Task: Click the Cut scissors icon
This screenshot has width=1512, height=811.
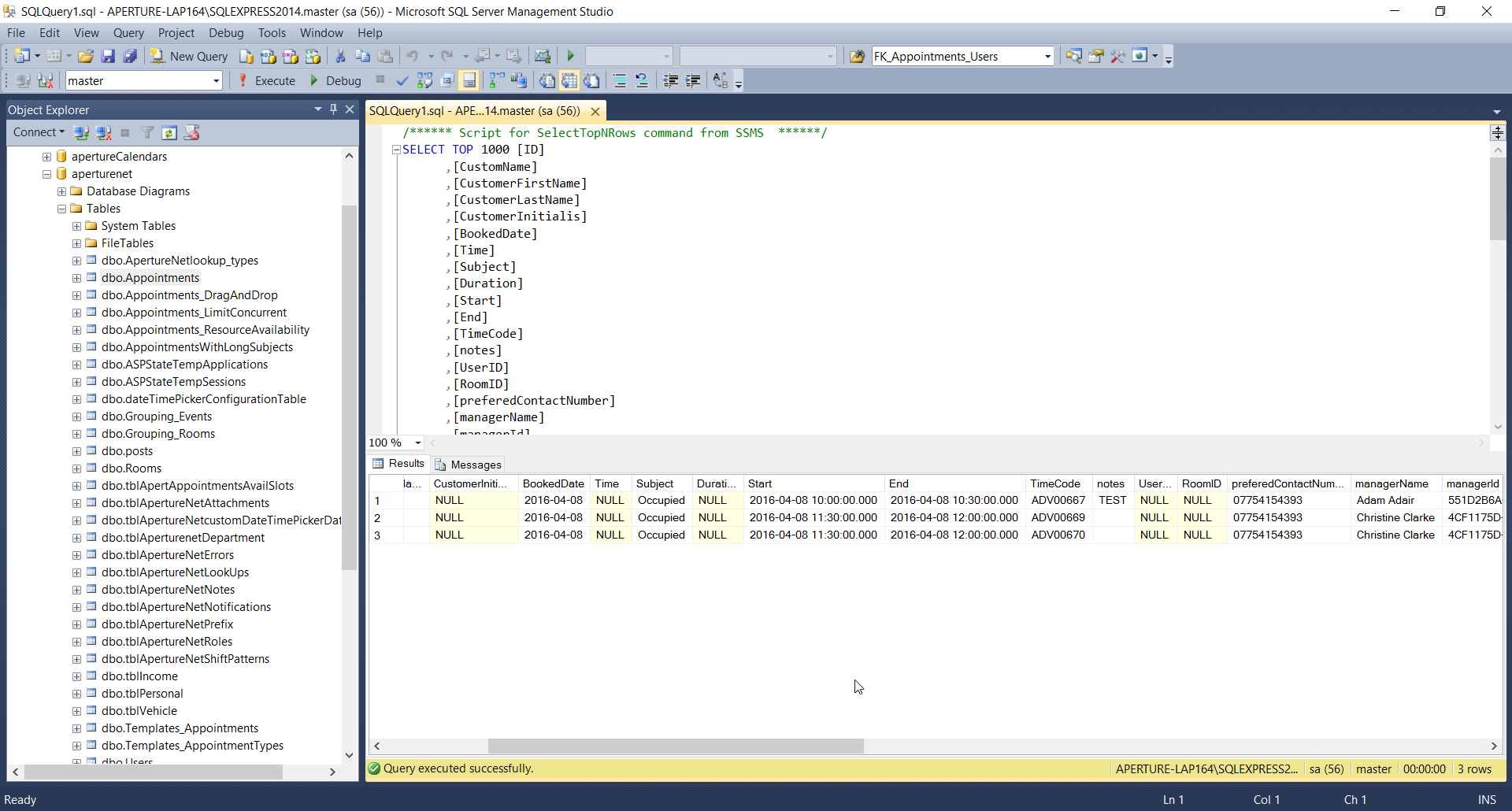Action: [340, 56]
